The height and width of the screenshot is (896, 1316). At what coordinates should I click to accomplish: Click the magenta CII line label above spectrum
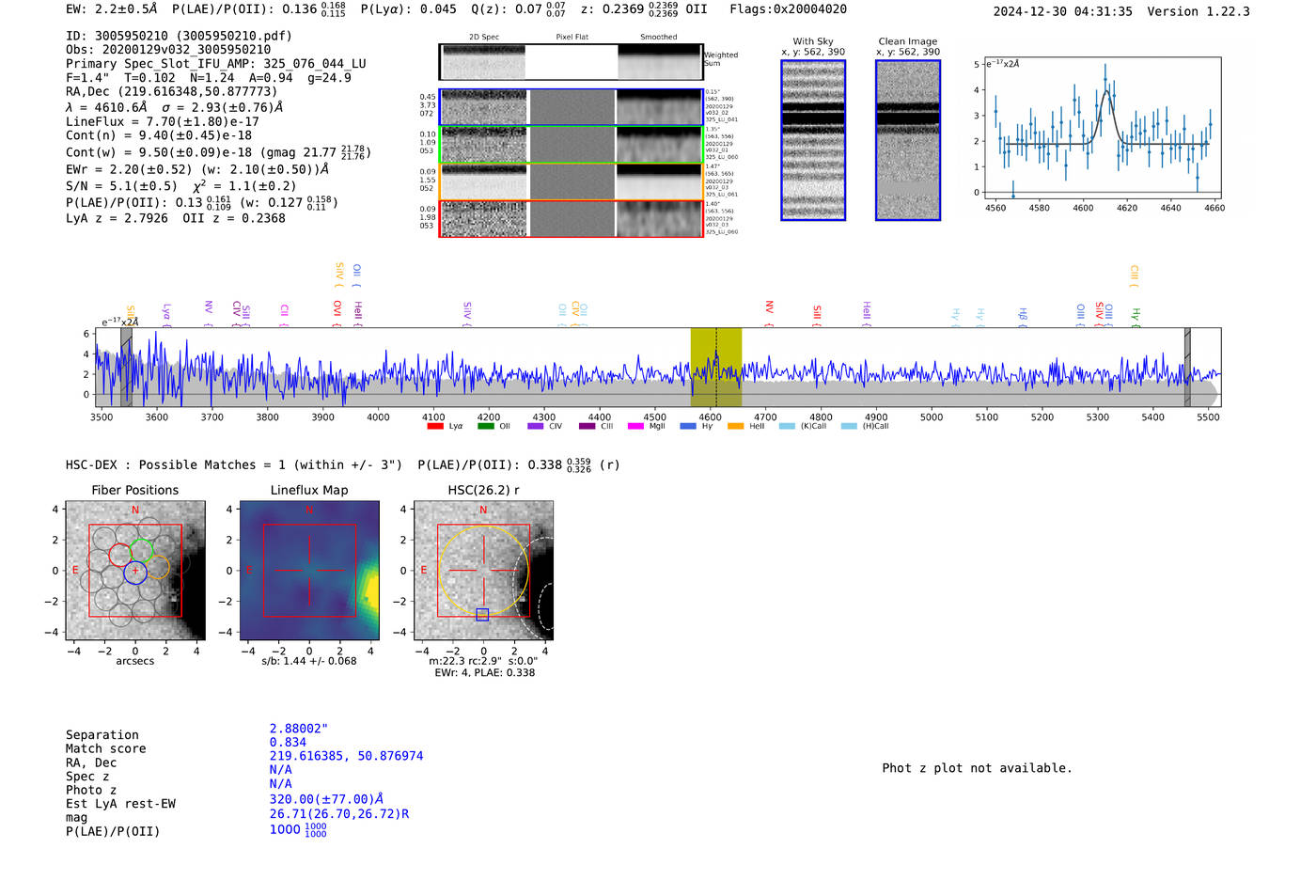click(x=285, y=314)
